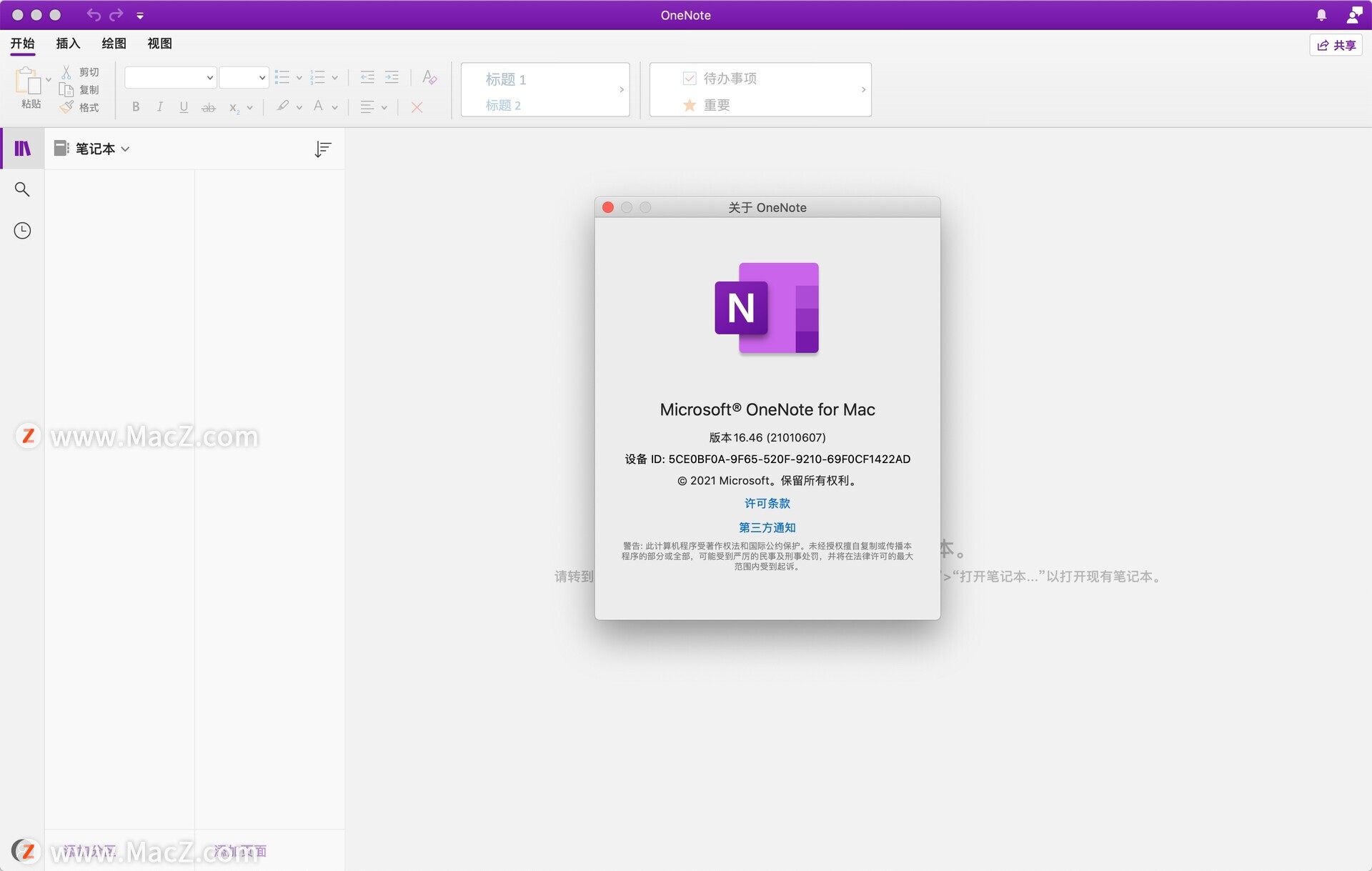The image size is (1372, 871).
Task: Apply the 重要 star tag
Action: pyautogui.click(x=706, y=106)
